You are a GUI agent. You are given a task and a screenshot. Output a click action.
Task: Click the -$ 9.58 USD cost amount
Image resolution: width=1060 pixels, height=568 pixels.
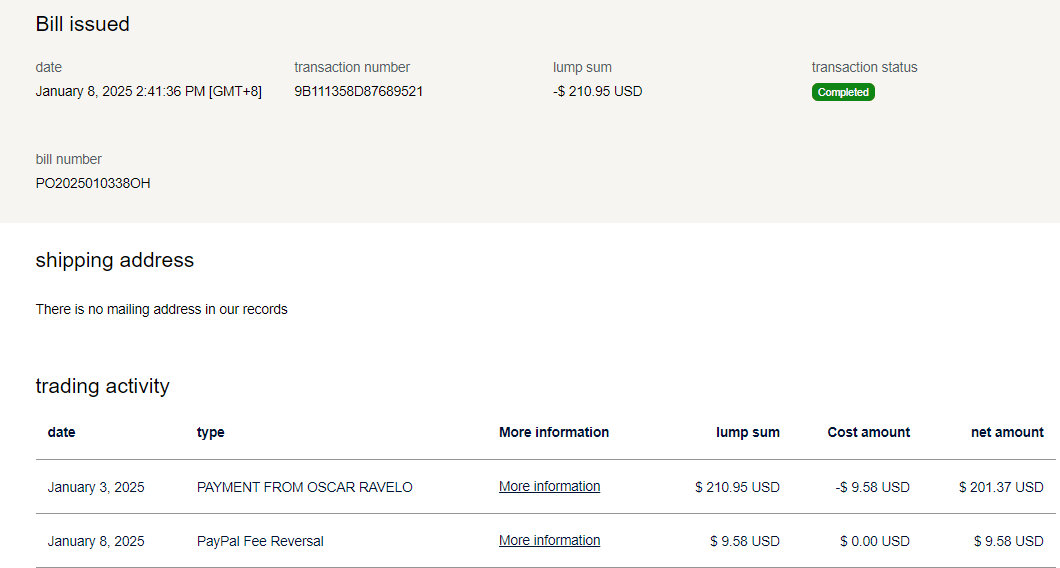872,488
